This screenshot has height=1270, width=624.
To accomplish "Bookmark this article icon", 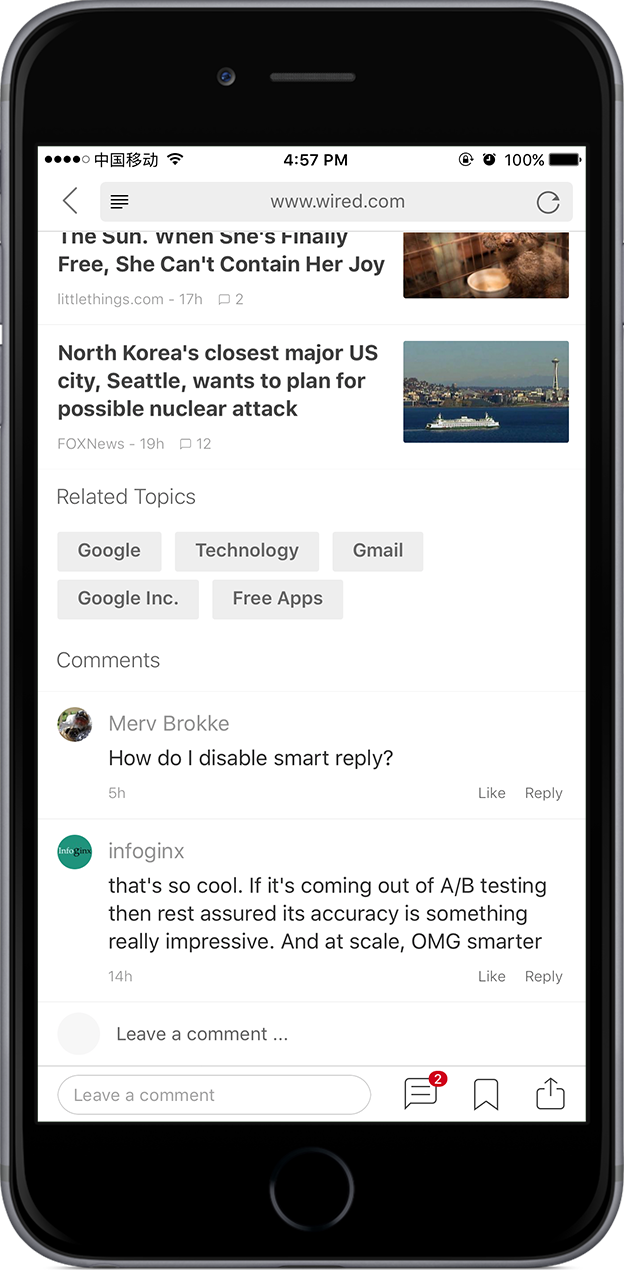I will [486, 1095].
